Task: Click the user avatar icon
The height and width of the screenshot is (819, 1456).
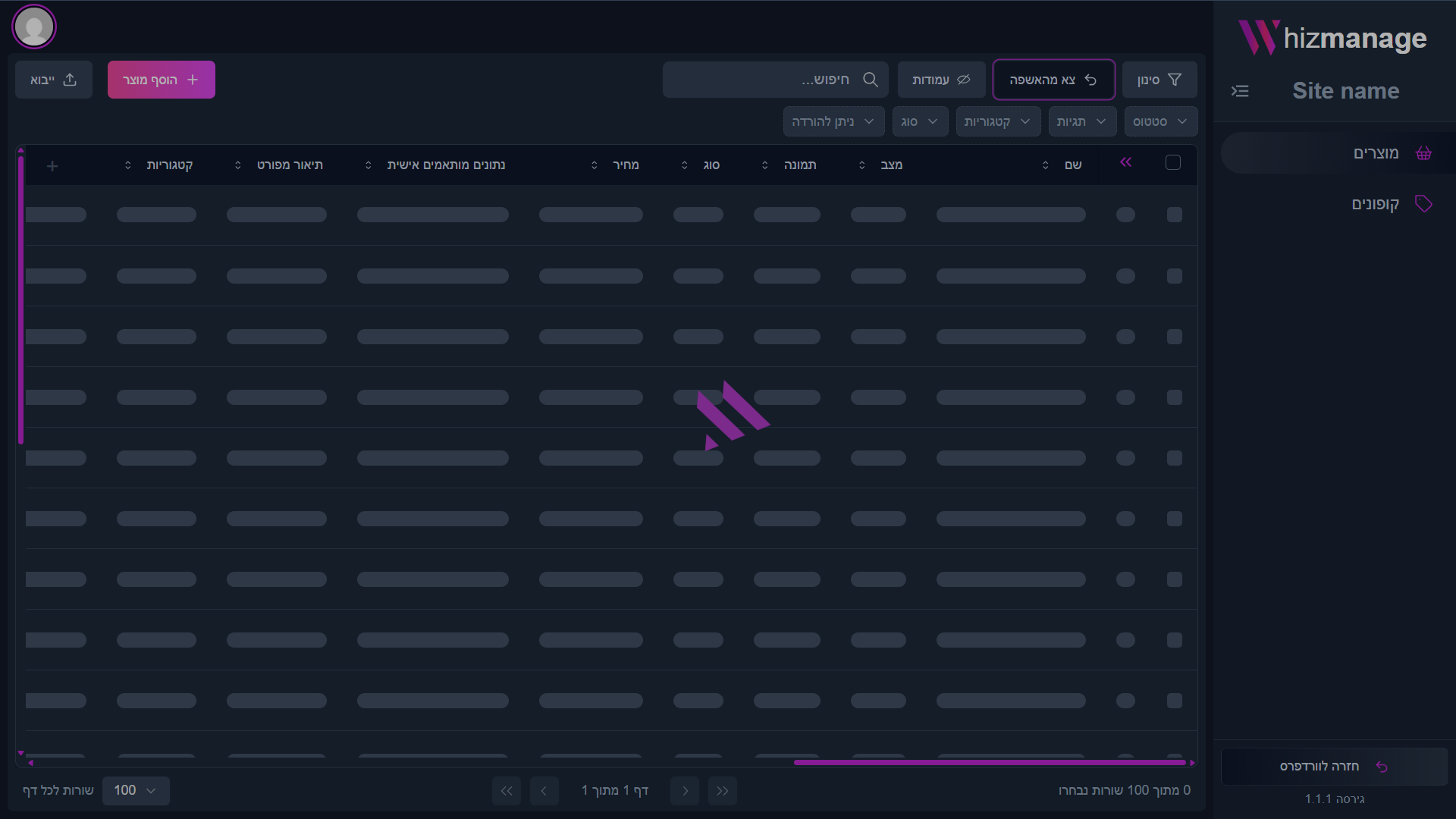Action: tap(34, 27)
